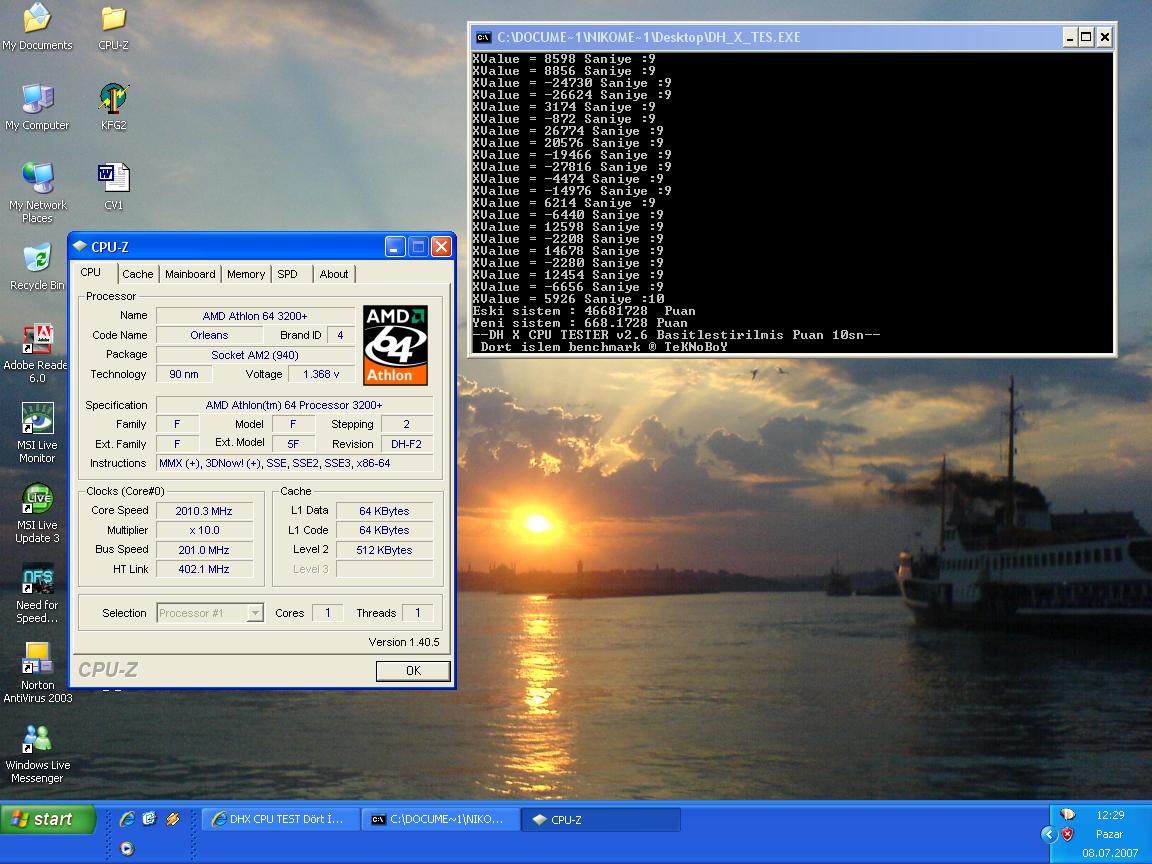1152x864 pixels.
Task: Click the Ext. Model value 5F
Action: [x=293, y=444]
